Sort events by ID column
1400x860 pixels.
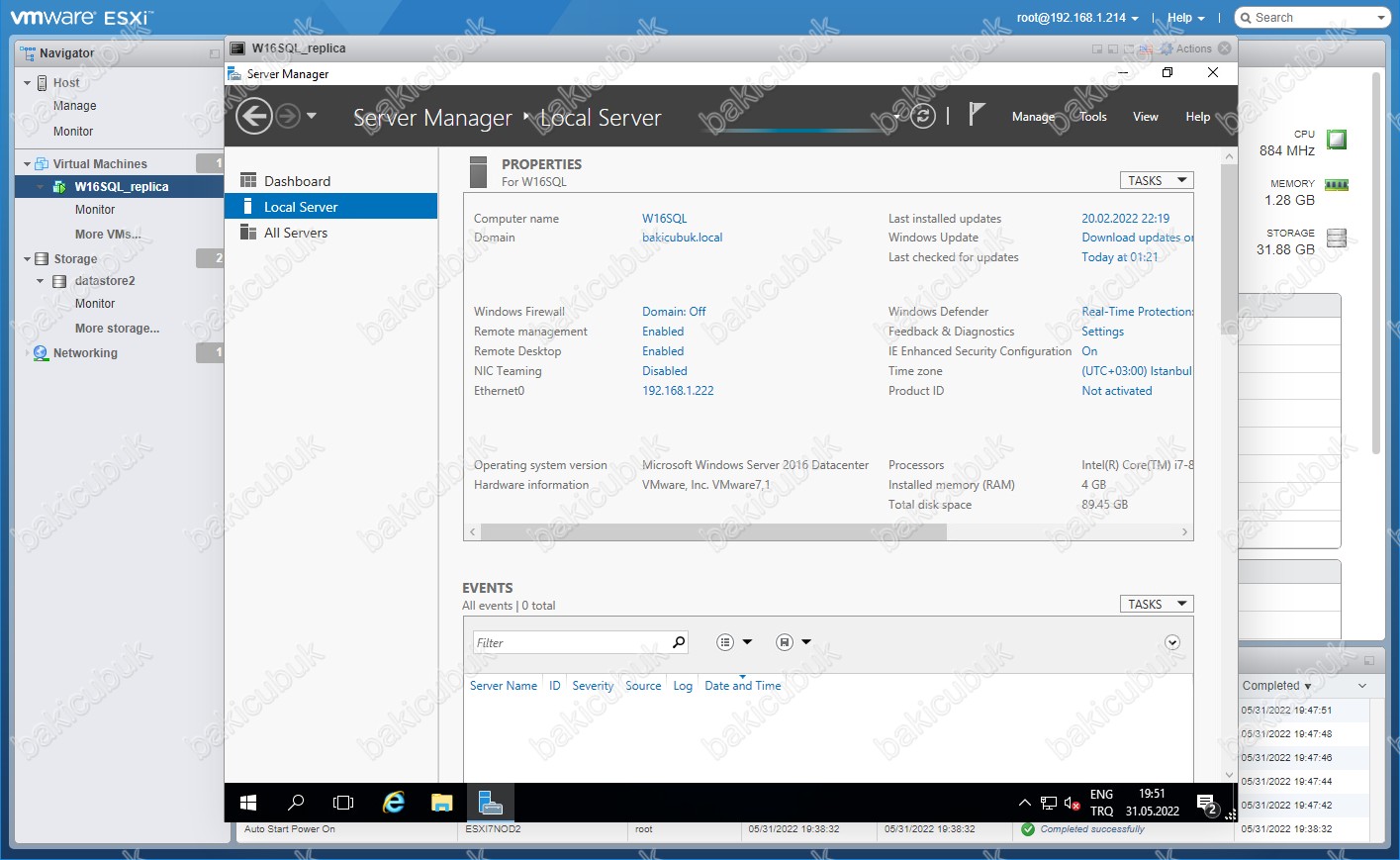point(555,686)
